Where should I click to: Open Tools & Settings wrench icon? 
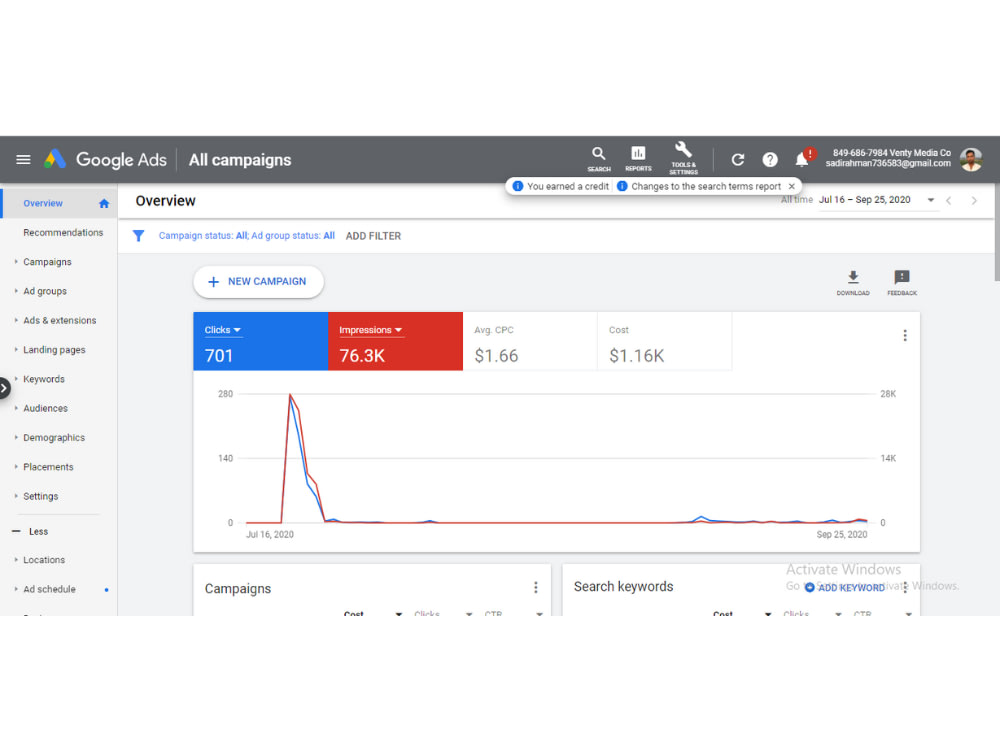click(683, 158)
